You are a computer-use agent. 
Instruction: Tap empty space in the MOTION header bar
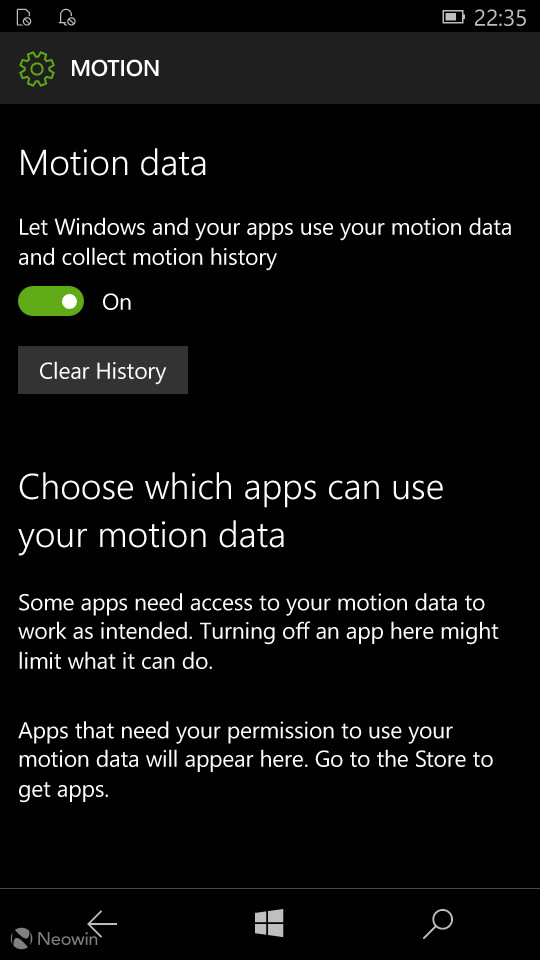click(349, 68)
